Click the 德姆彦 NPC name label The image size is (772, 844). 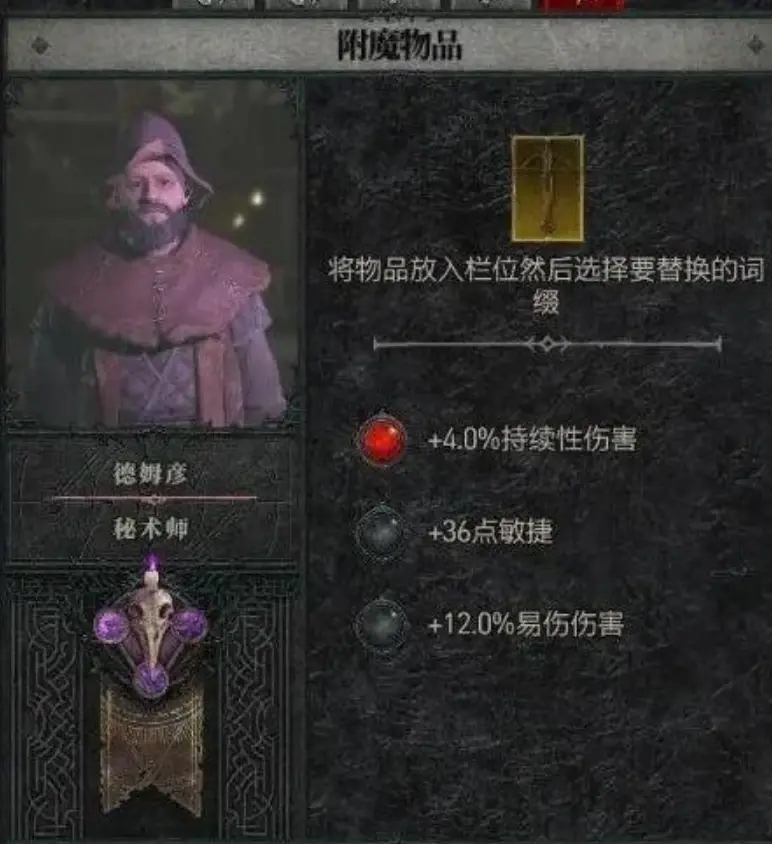150,474
